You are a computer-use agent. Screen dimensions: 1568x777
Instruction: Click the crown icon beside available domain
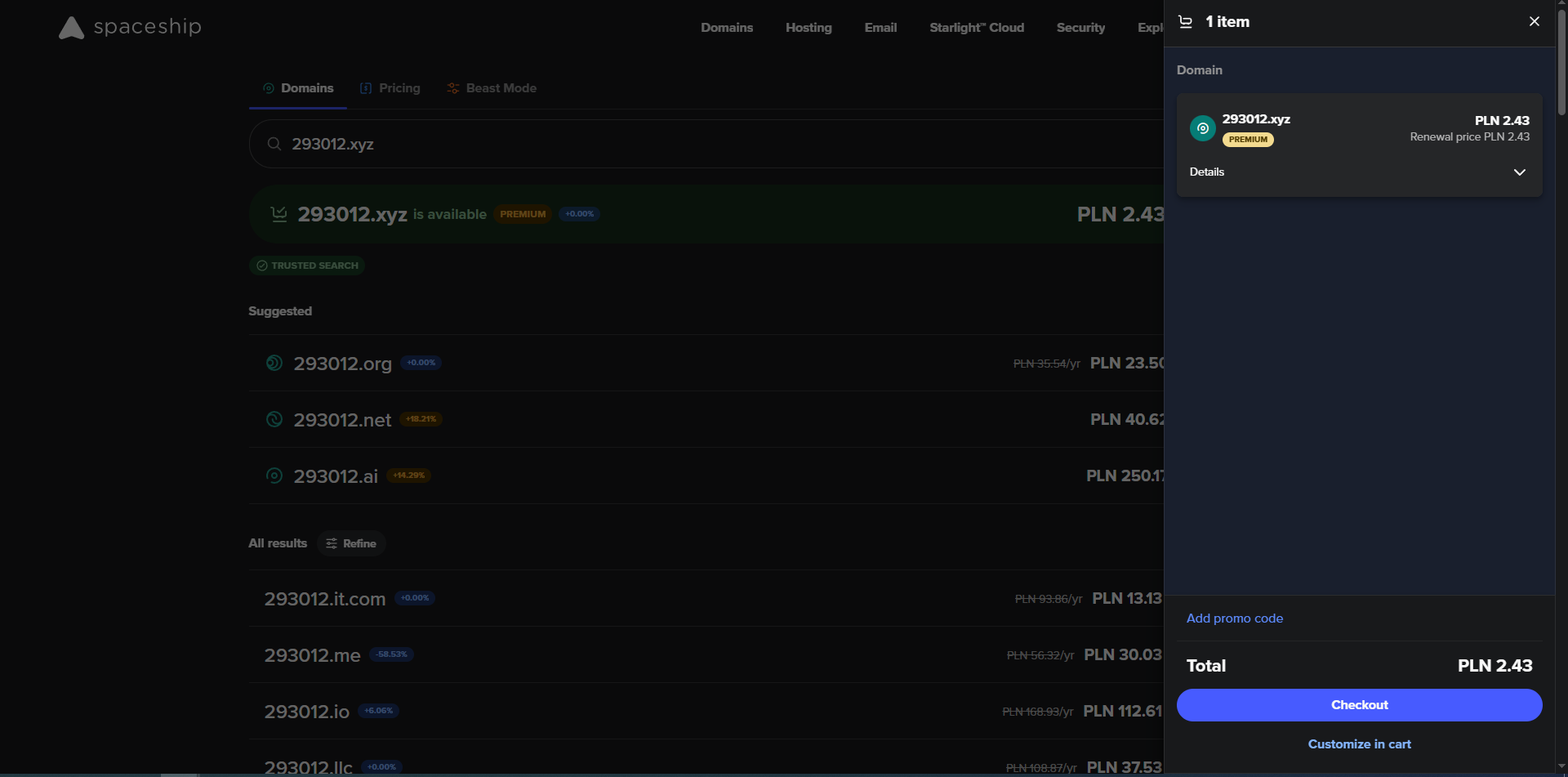pos(278,214)
